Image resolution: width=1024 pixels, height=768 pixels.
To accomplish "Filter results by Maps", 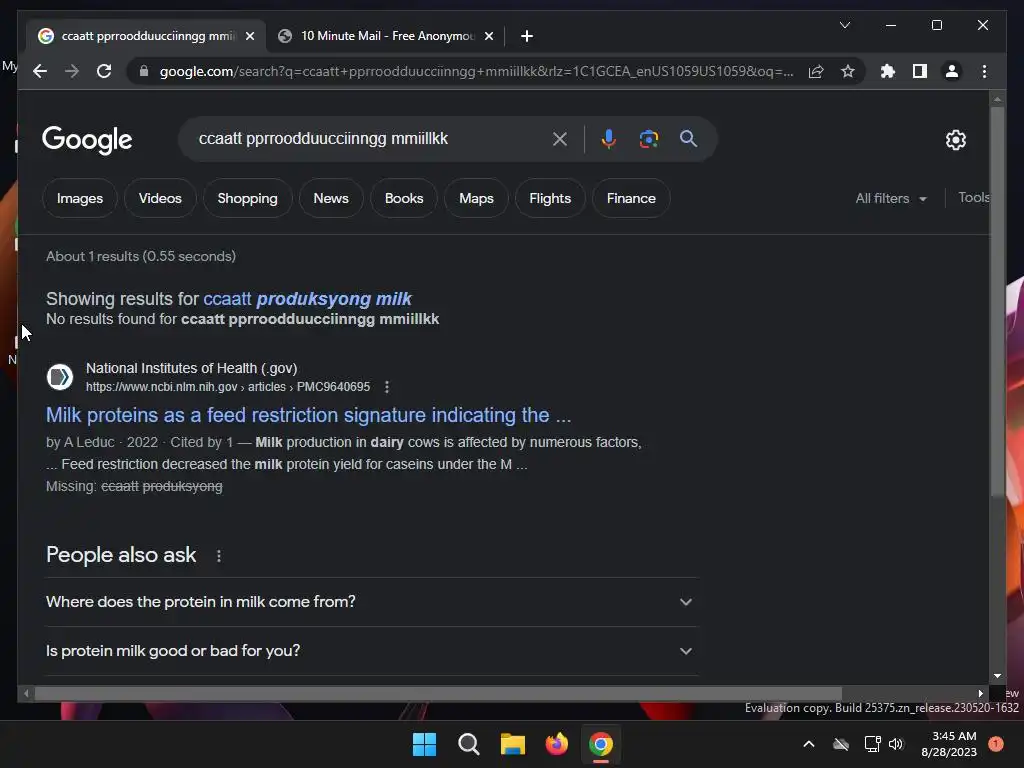I will (x=476, y=199).
